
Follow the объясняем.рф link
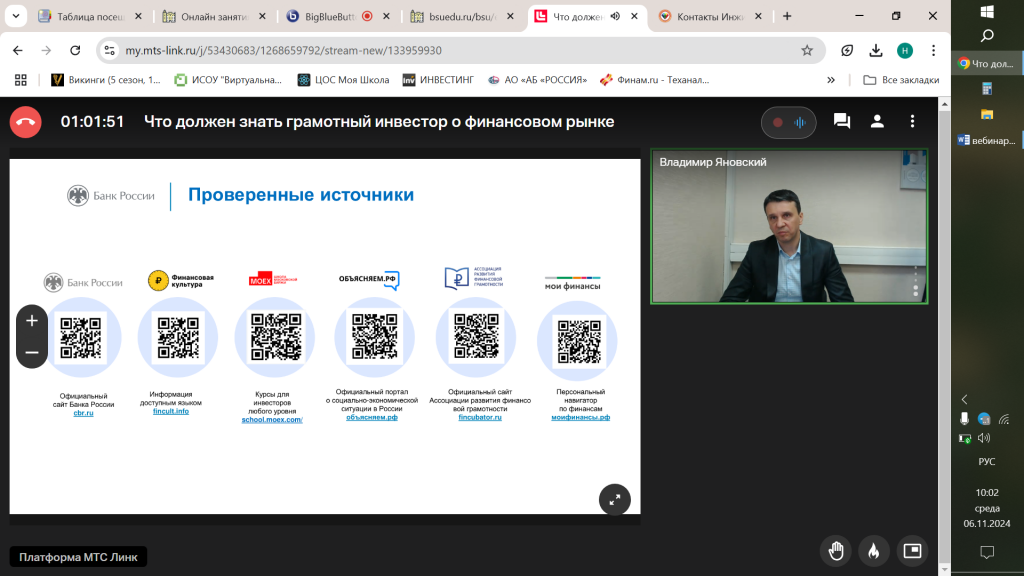point(372,417)
